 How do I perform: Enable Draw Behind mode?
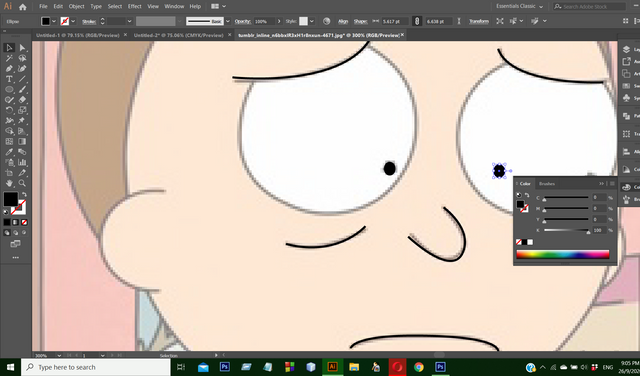click(x=16, y=233)
